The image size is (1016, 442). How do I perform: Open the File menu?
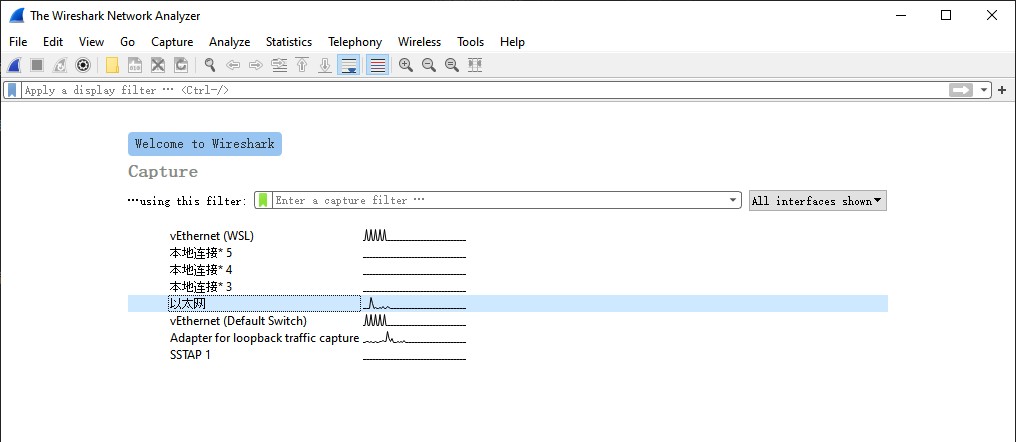click(x=18, y=41)
